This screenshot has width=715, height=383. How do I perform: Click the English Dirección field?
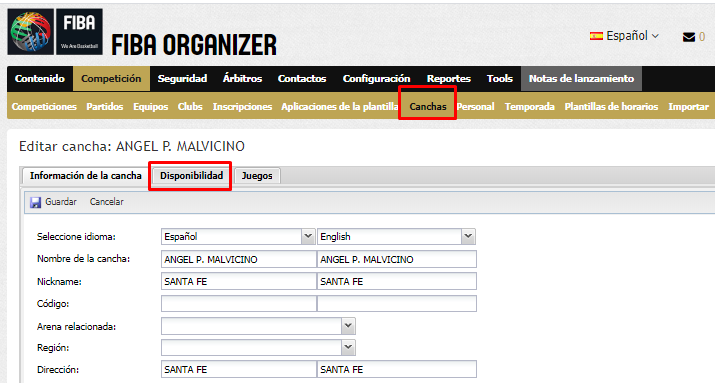(397, 369)
